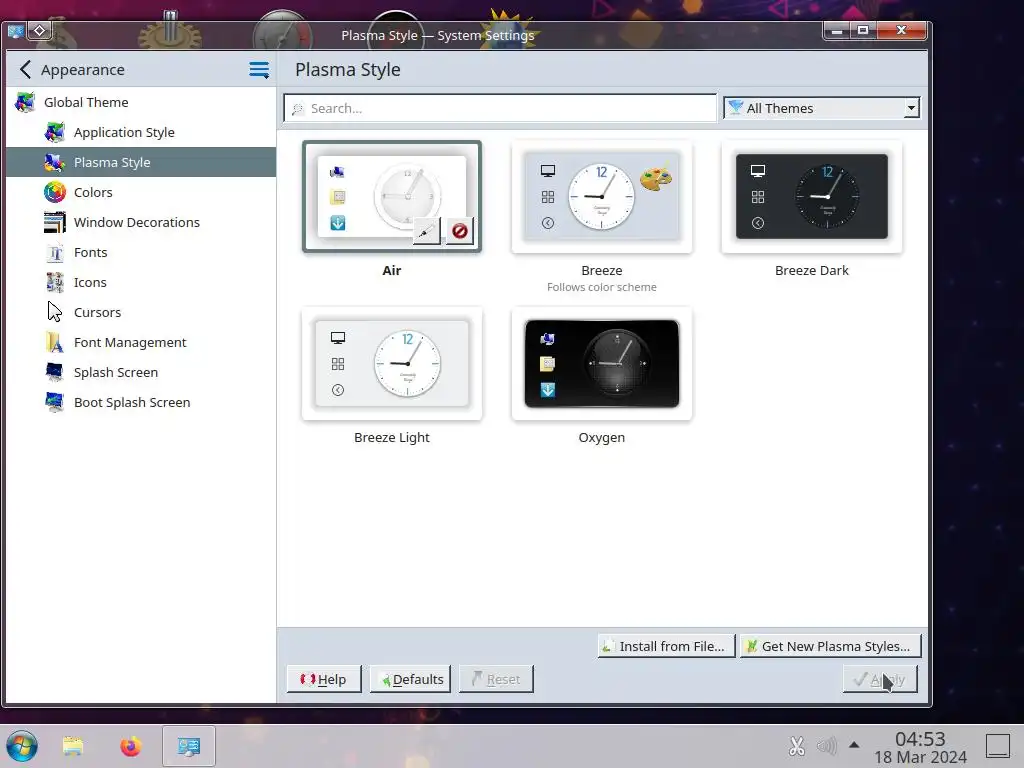Select the Oxygen theme thumbnail
The width and height of the screenshot is (1024, 768).
coord(601,364)
